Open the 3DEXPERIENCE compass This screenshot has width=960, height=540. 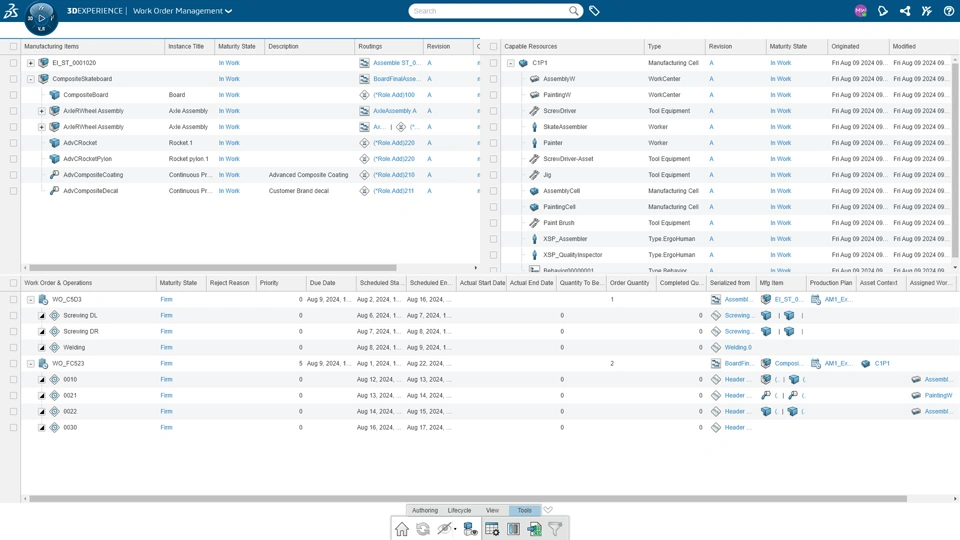coord(41,18)
